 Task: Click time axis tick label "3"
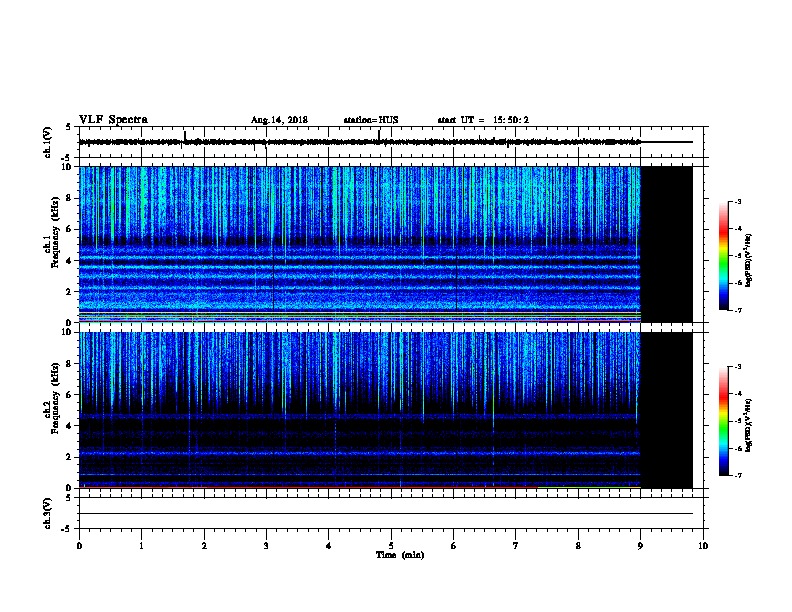(x=266, y=546)
